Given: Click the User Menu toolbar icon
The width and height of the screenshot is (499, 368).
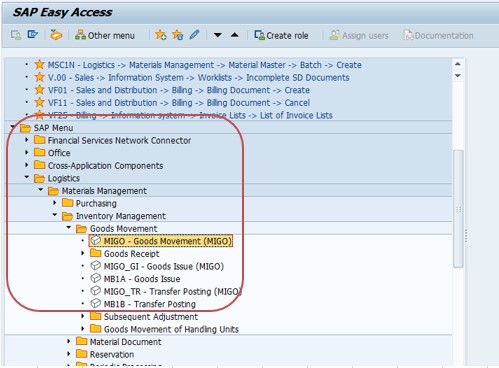Looking at the screenshot, I should click(16, 35).
